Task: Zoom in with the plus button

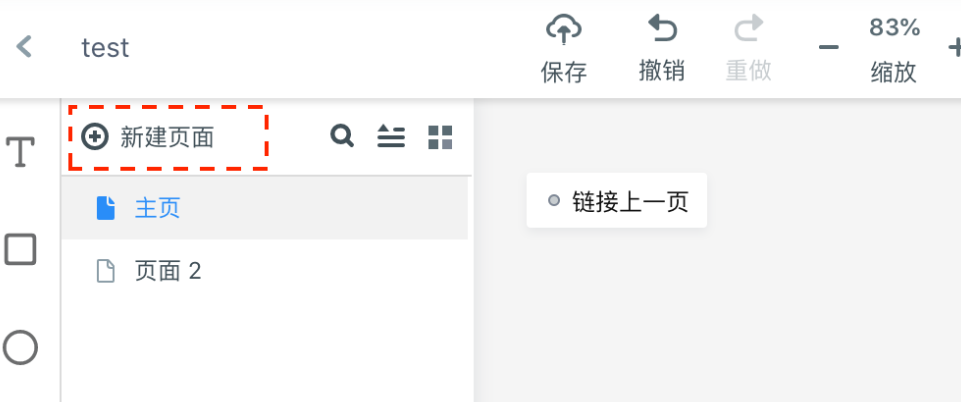Action: (x=955, y=47)
